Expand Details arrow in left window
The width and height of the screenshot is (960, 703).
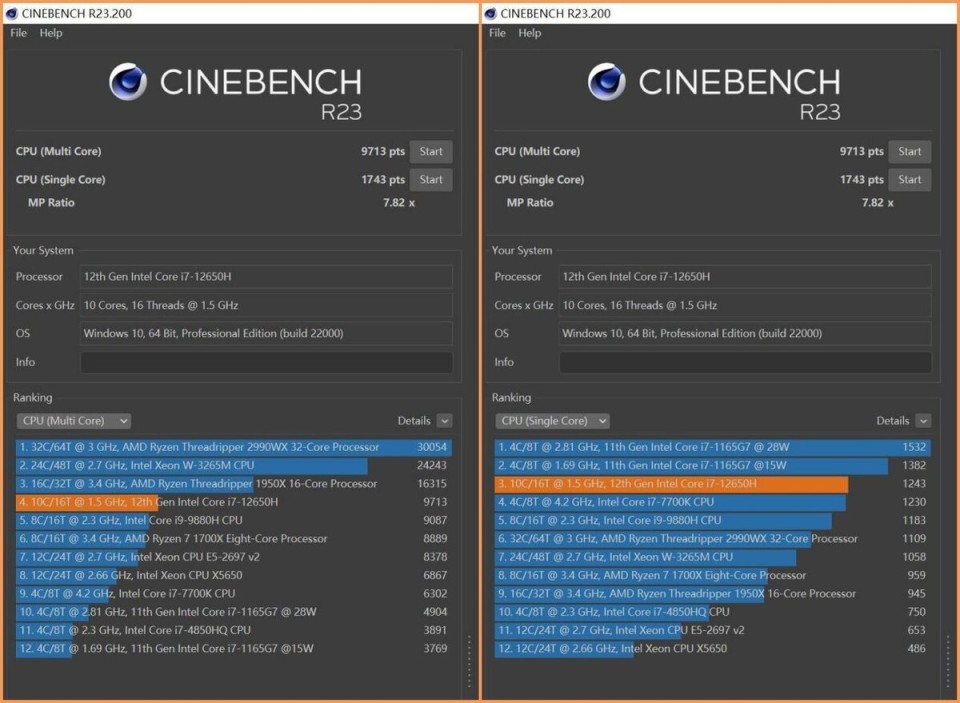(445, 421)
